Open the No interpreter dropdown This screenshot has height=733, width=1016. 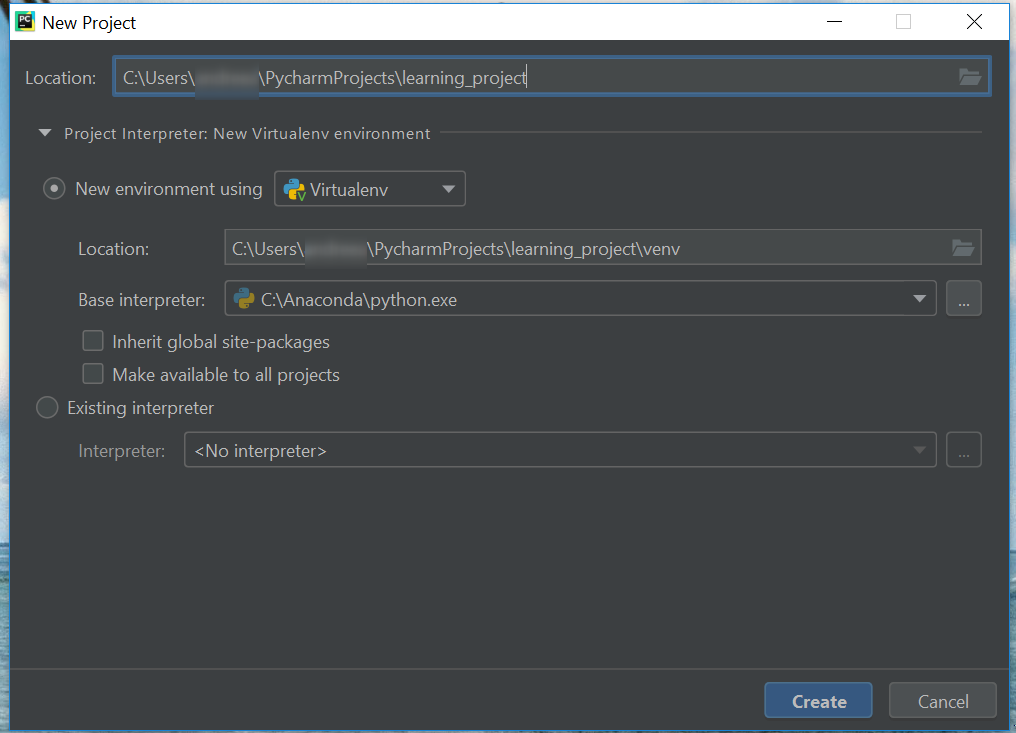[560, 450]
